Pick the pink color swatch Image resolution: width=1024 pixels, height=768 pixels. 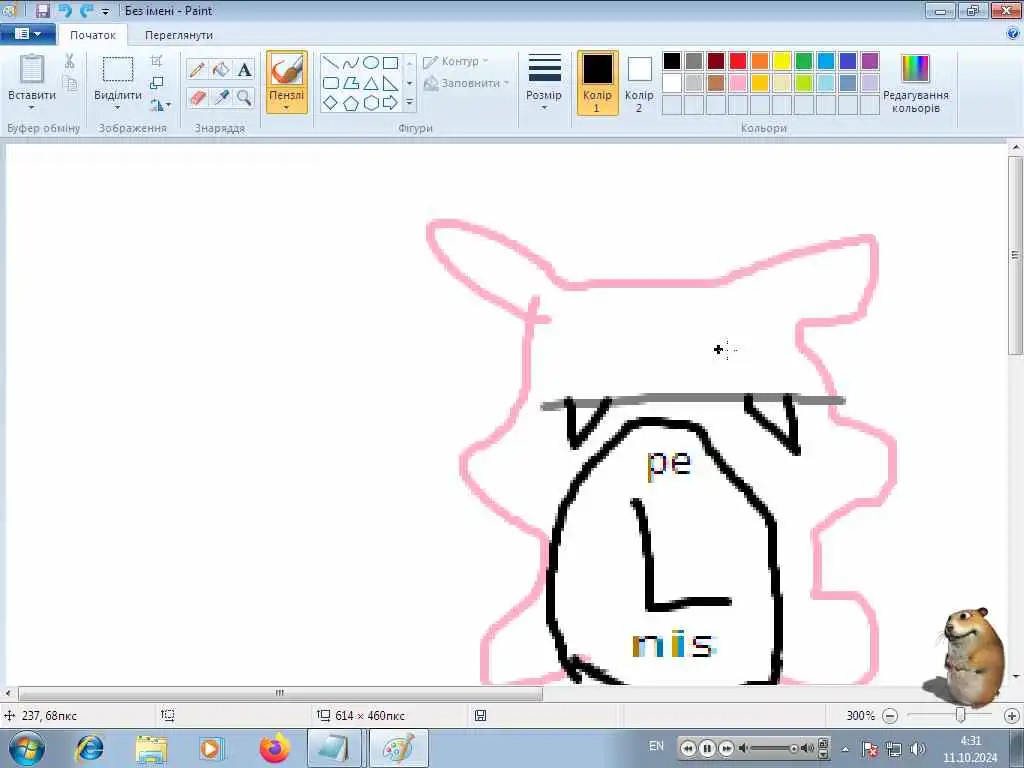(738, 83)
